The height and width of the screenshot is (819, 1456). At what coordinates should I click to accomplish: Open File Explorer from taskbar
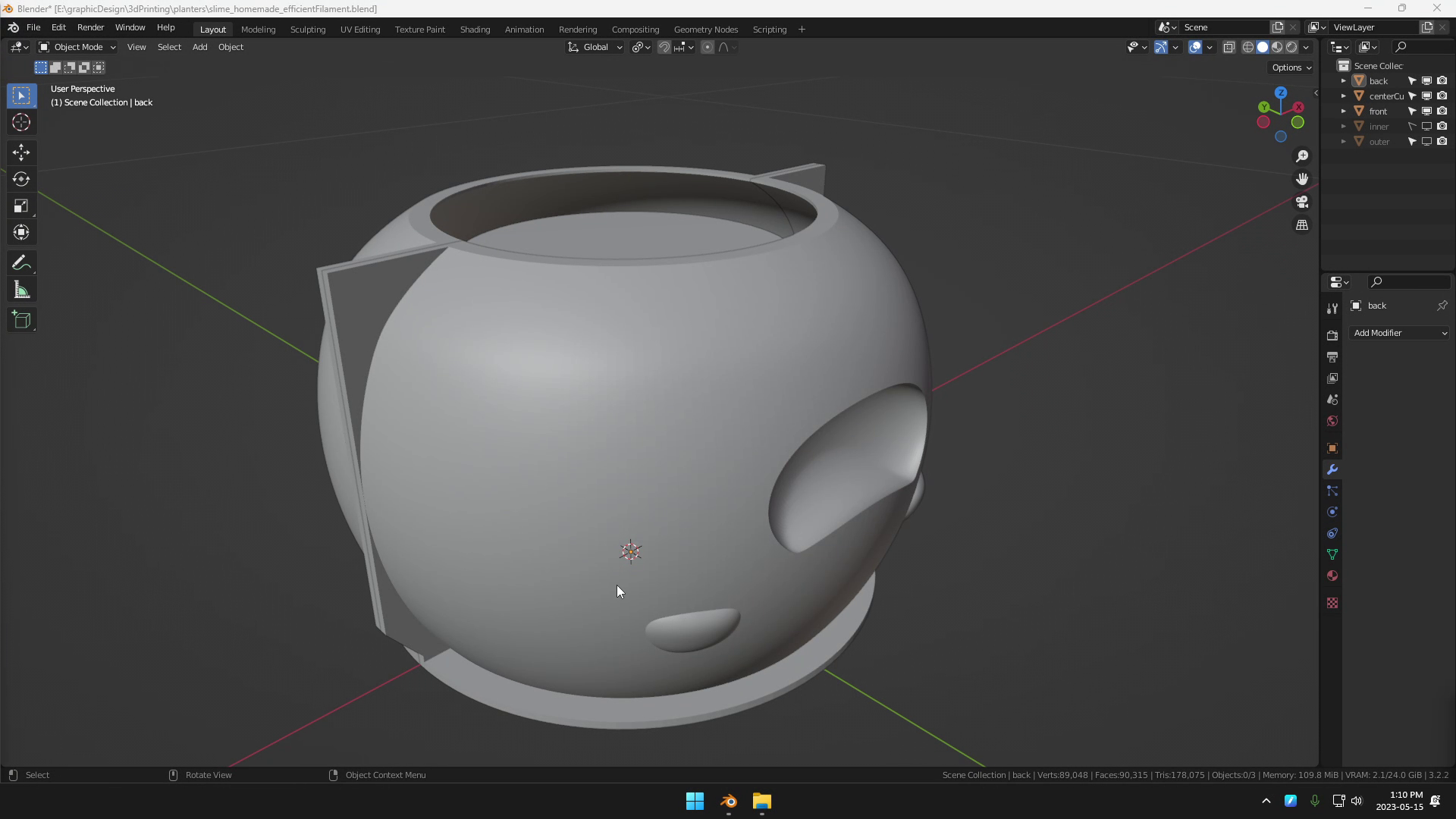pos(761,802)
